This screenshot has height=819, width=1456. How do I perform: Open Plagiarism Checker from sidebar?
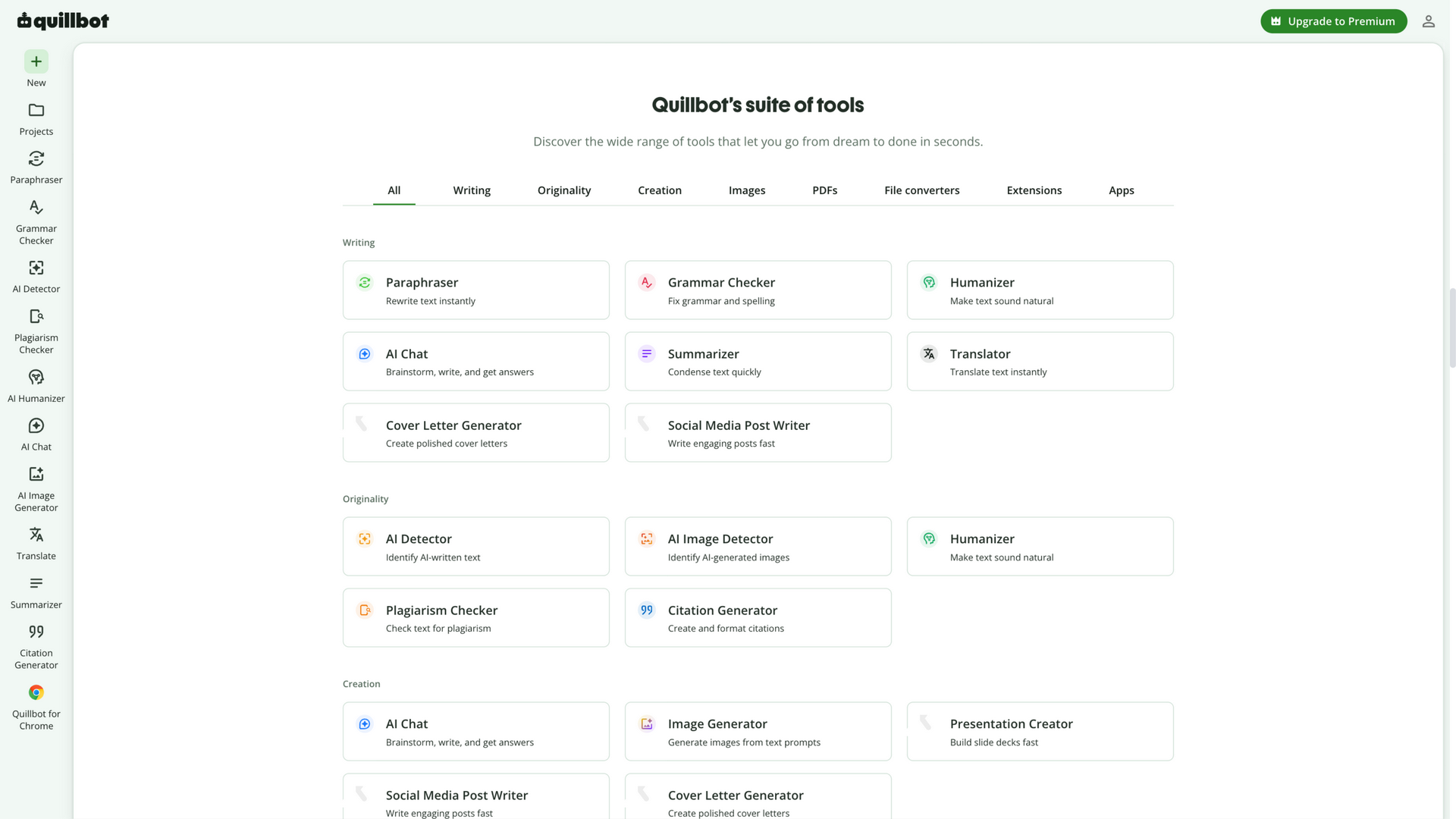pos(36,331)
